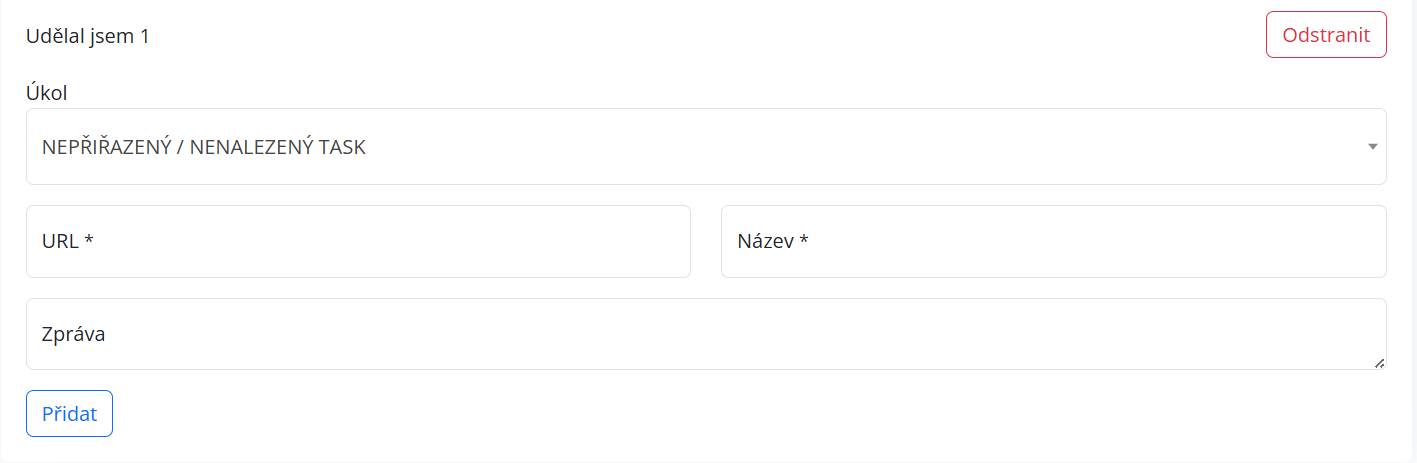Click the Zpráva textarea resize handle
The width and height of the screenshot is (1417, 463).
tap(1380, 363)
